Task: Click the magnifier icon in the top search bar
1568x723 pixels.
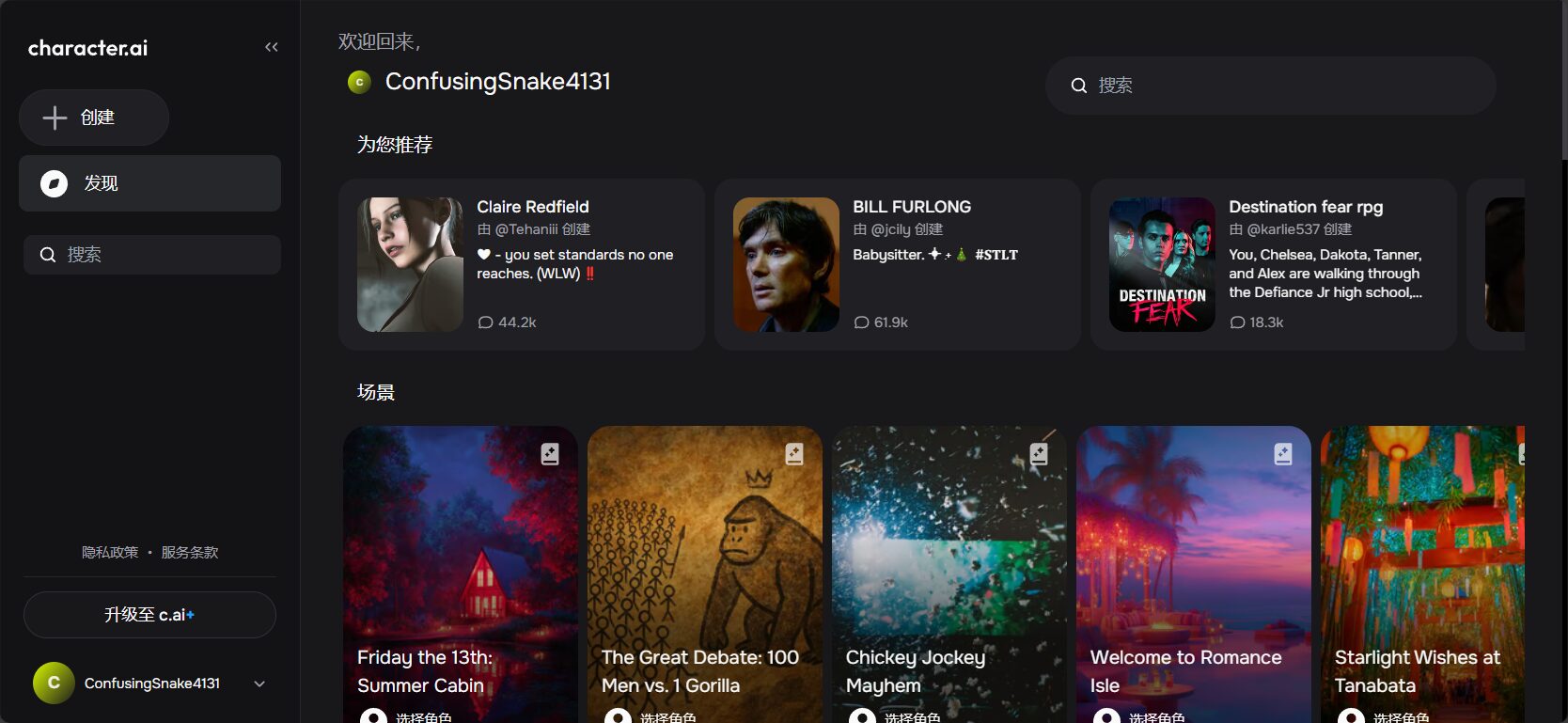Action: (1079, 86)
